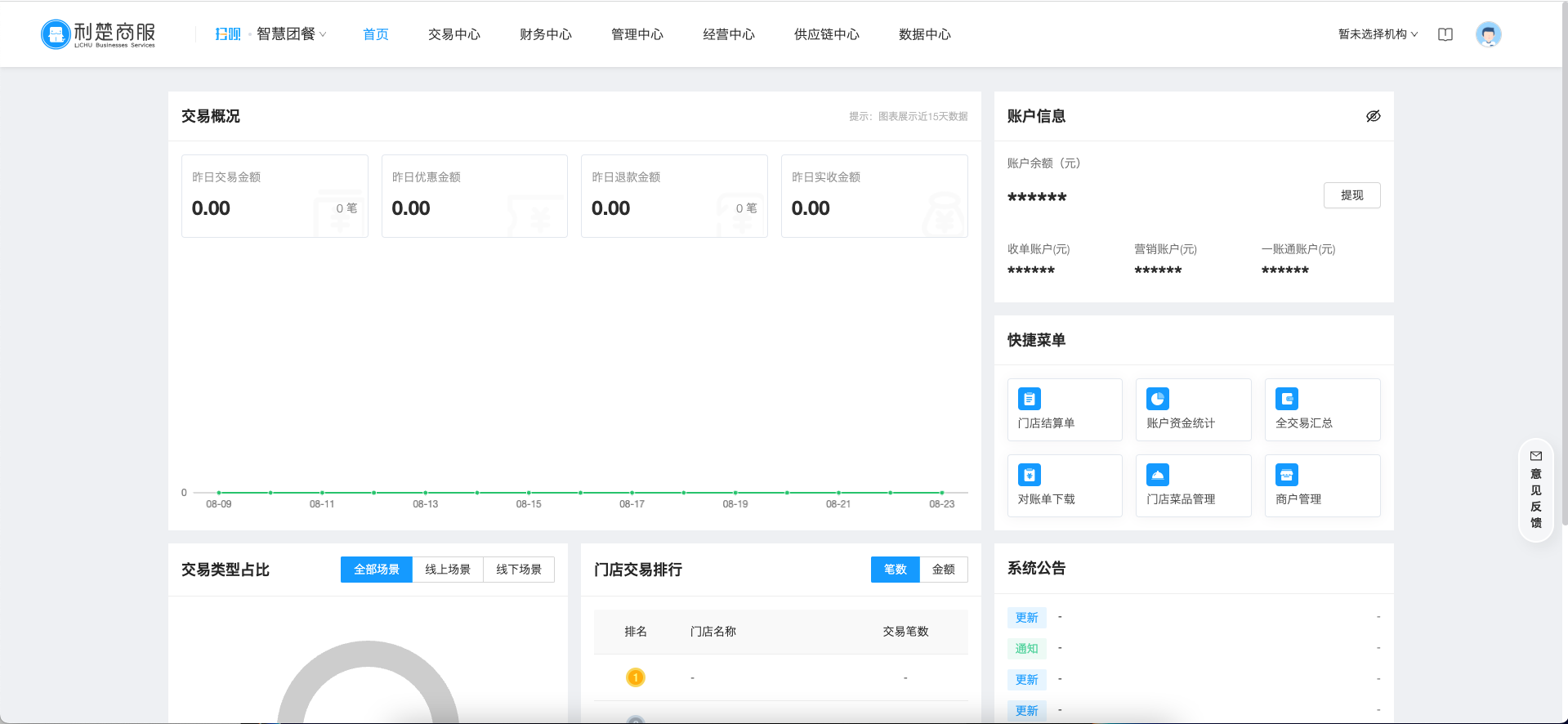The height and width of the screenshot is (724, 1568).
Task: Click first 更新 announcement tag
Action: coord(1027,618)
